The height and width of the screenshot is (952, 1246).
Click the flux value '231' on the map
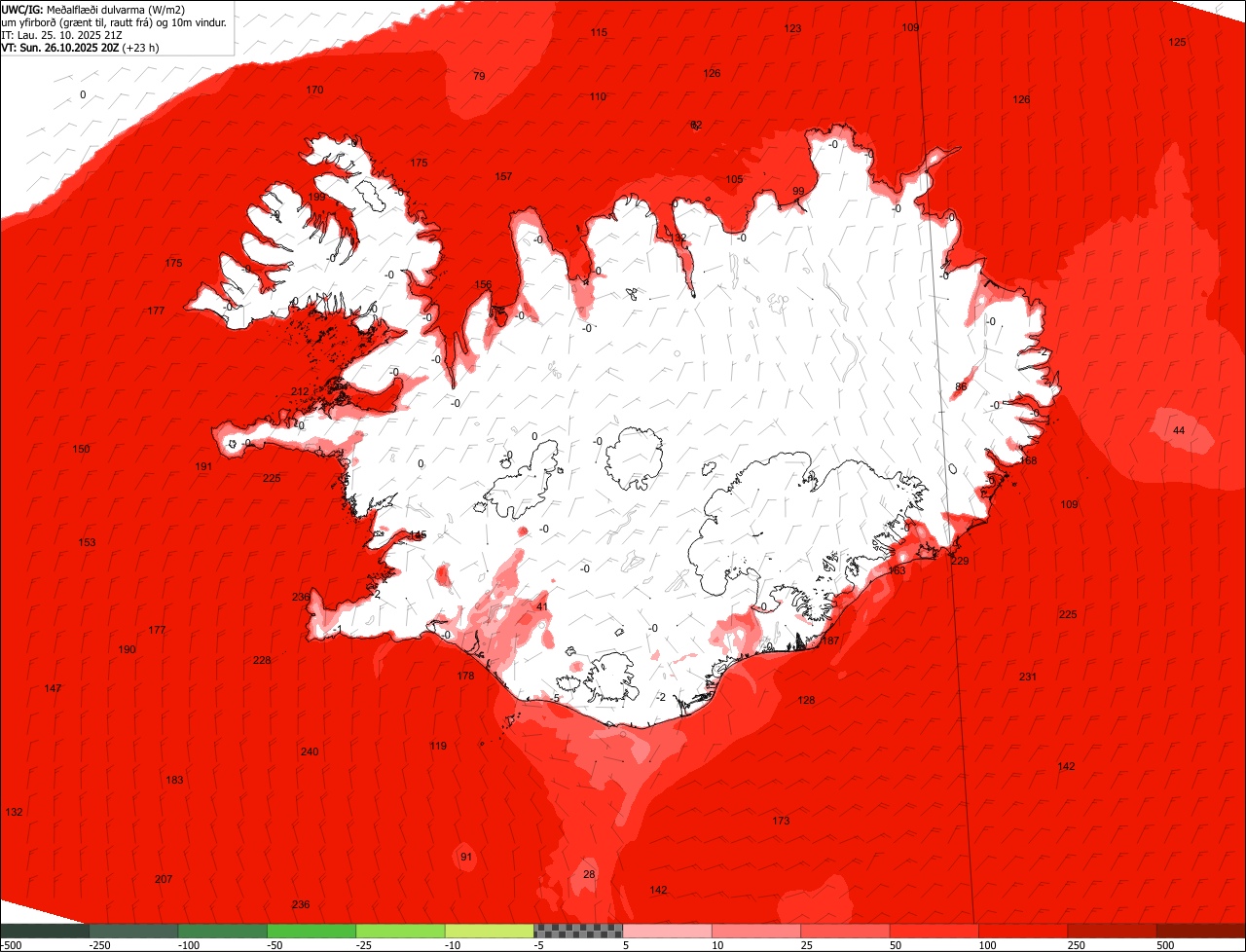[x=1028, y=677]
